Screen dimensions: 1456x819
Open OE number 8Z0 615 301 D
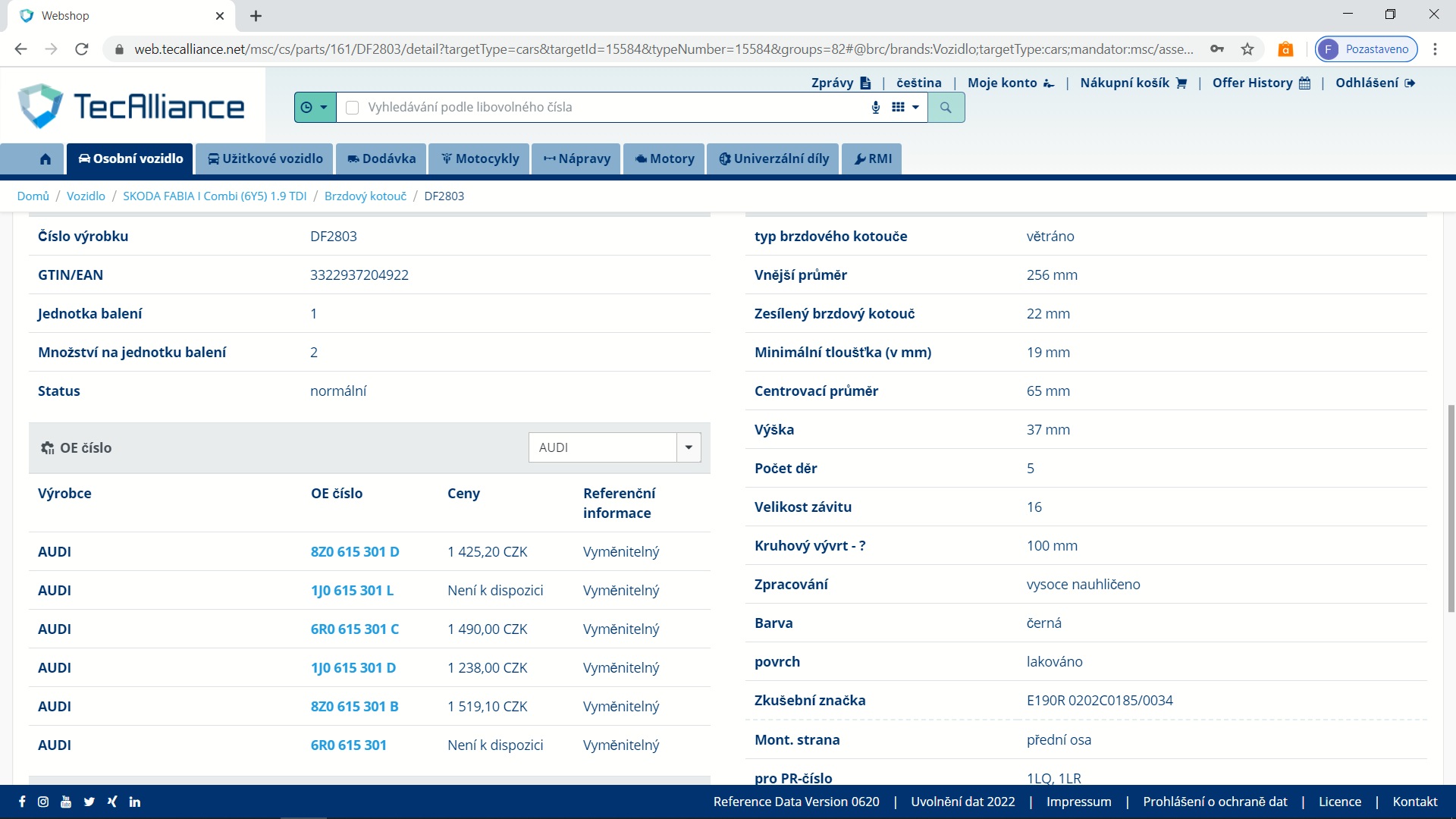[355, 551]
